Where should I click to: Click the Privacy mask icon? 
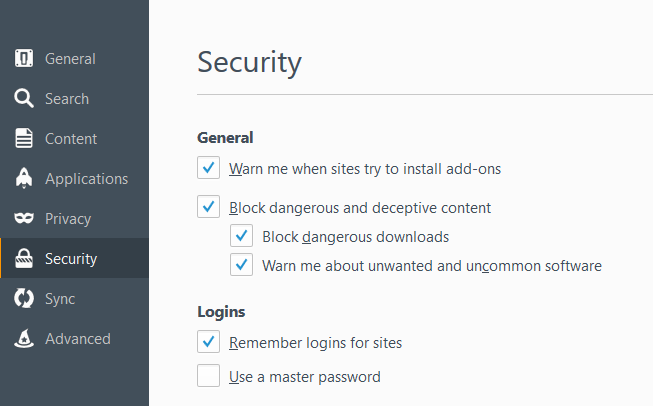(24, 219)
